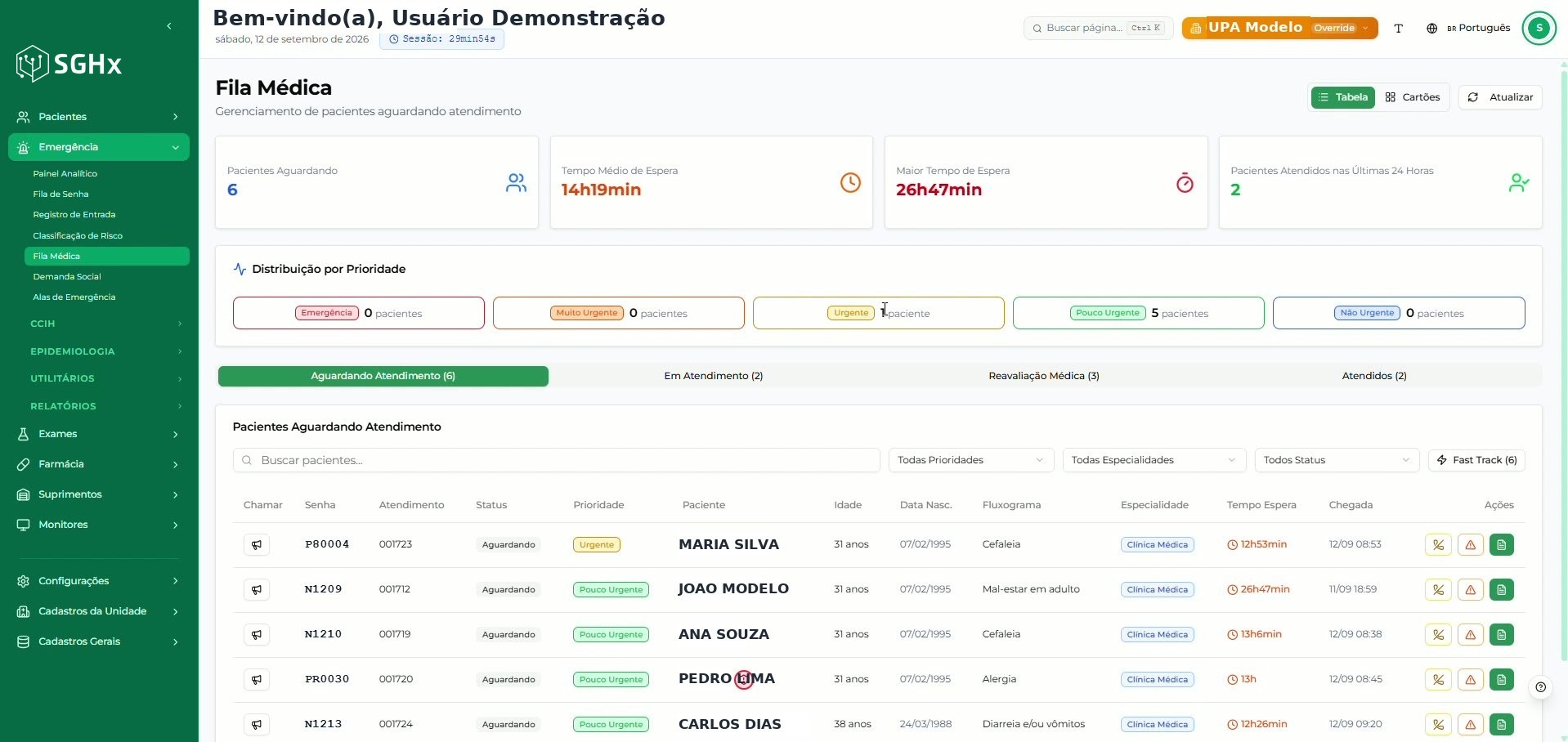This screenshot has width=1568, height=742.
Task: Open the floating help question-mark button
Action: (1540, 687)
